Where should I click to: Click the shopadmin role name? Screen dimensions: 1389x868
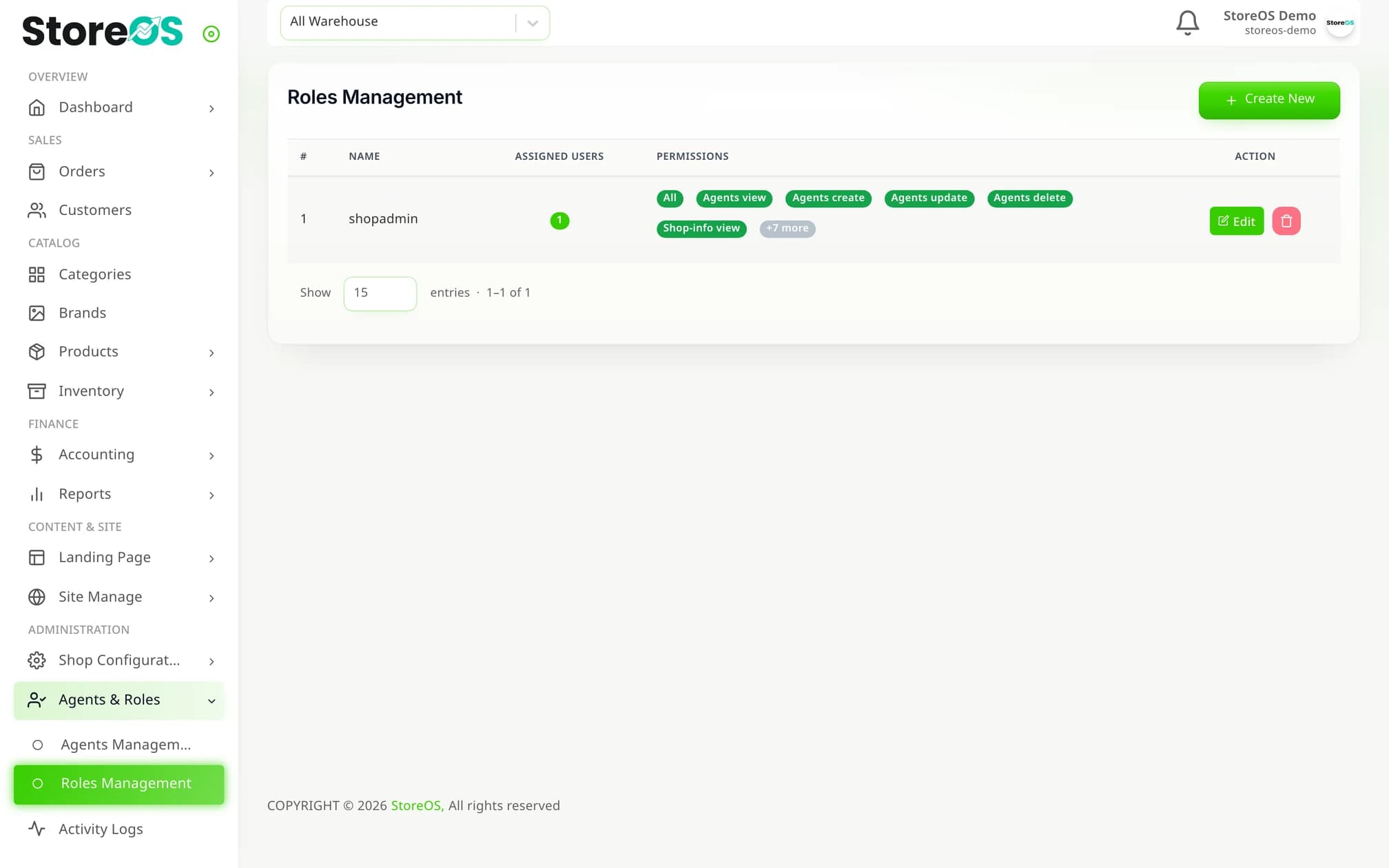pyautogui.click(x=383, y=219)
